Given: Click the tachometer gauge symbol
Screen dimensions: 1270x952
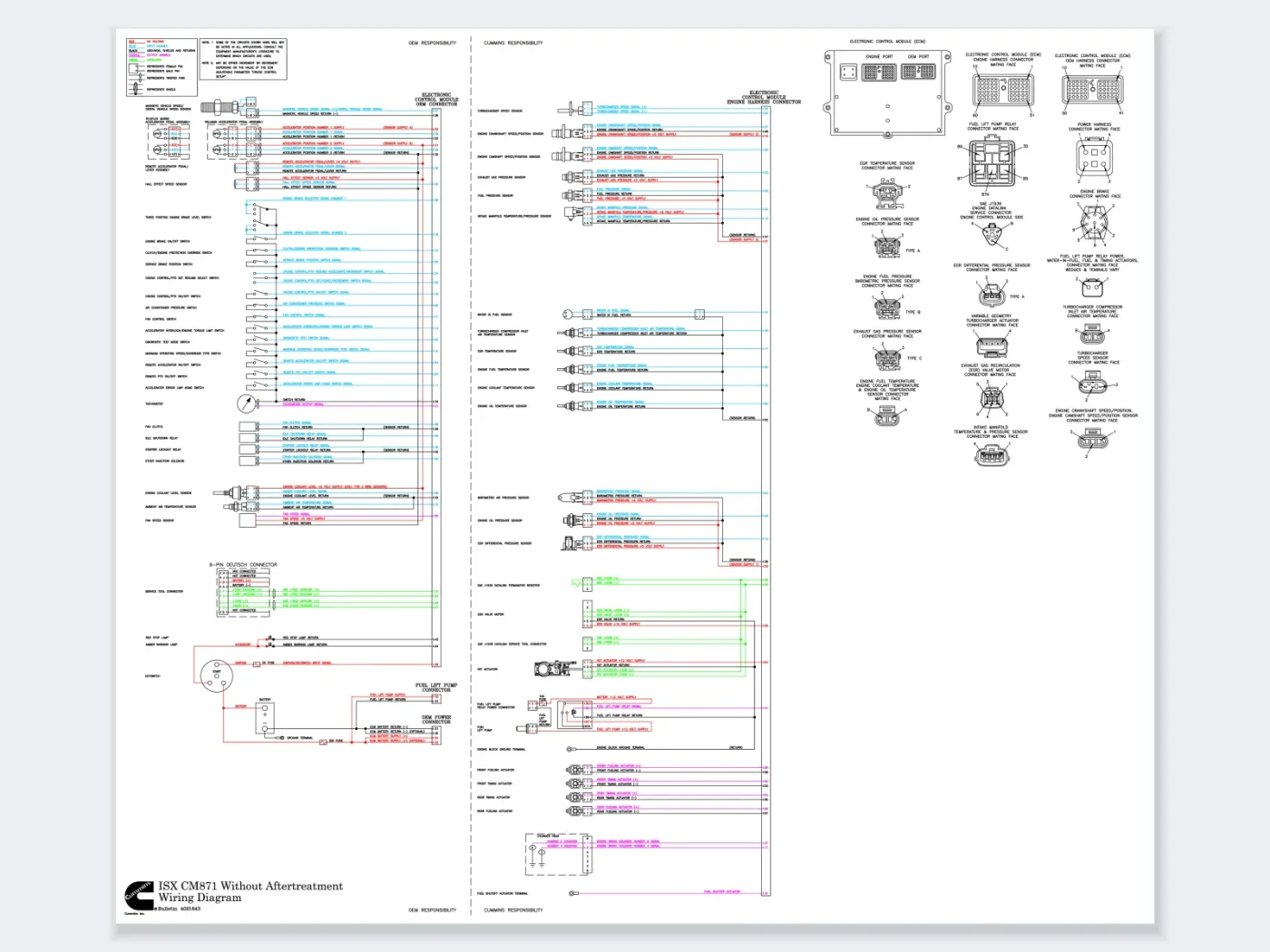Looking at the screenshot, I should [246, 403].
